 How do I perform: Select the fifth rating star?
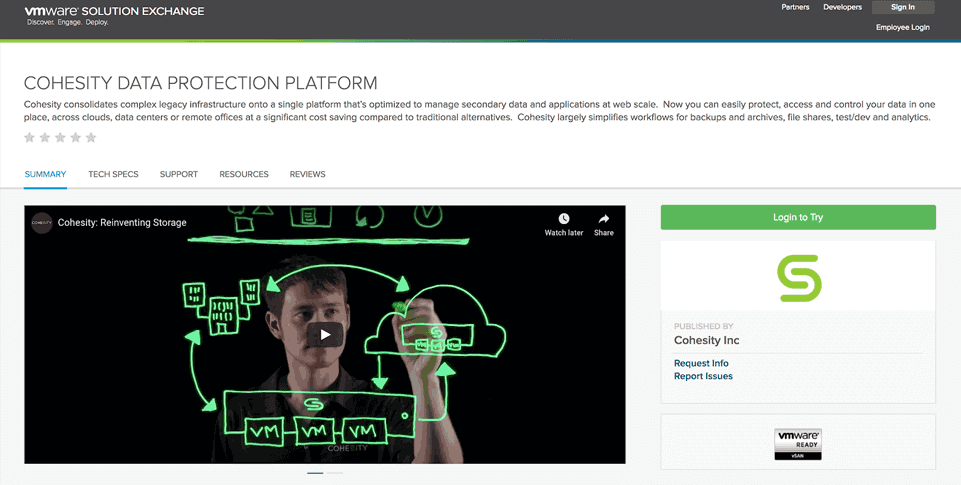coord(91,137)
